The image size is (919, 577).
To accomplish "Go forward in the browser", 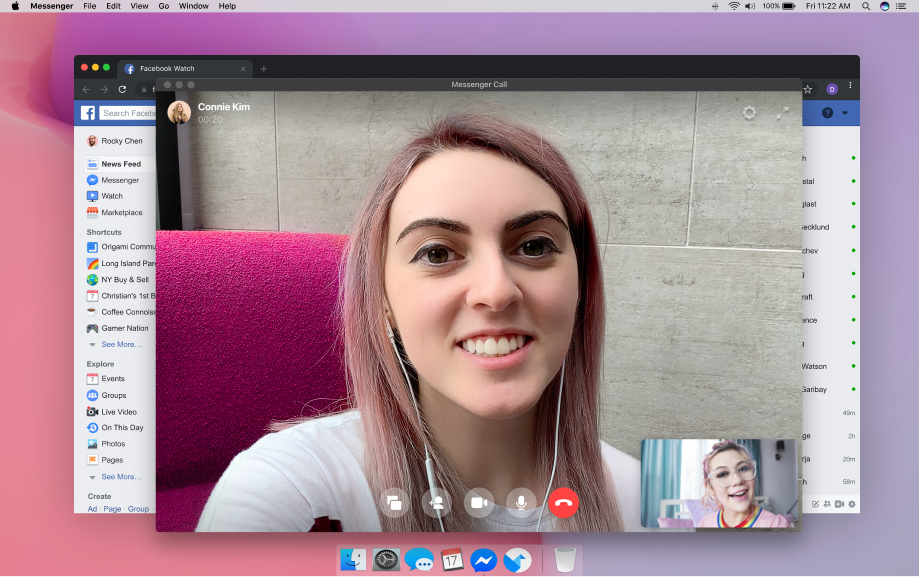I will click(x=104, y=89).
